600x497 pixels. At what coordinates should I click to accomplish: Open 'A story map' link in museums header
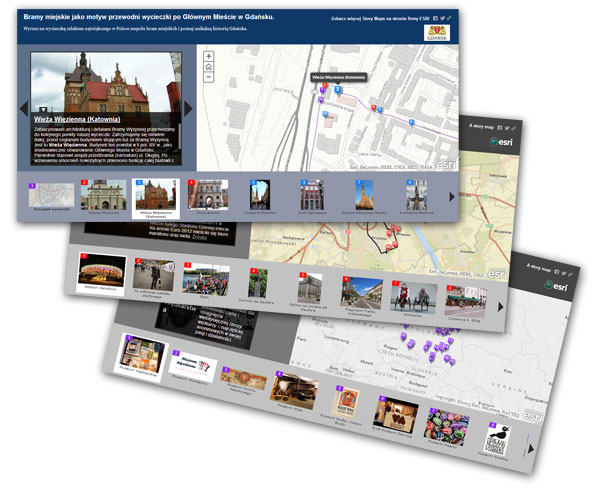coord(538,268)
